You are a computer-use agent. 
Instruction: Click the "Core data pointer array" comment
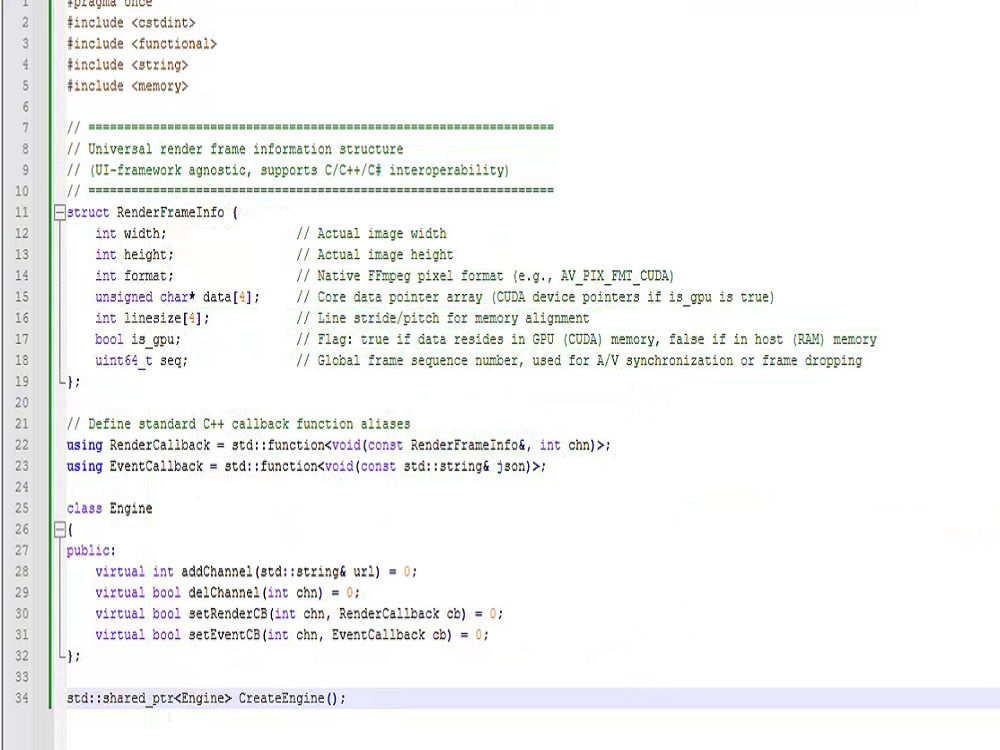coord(535,297)
